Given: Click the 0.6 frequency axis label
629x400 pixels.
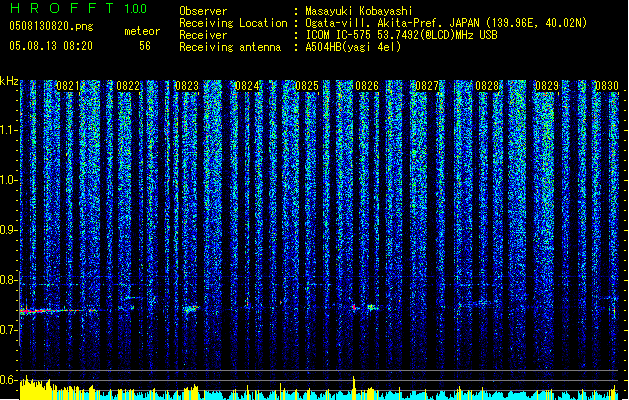Looking at the screenshot, I should [9, 380].
